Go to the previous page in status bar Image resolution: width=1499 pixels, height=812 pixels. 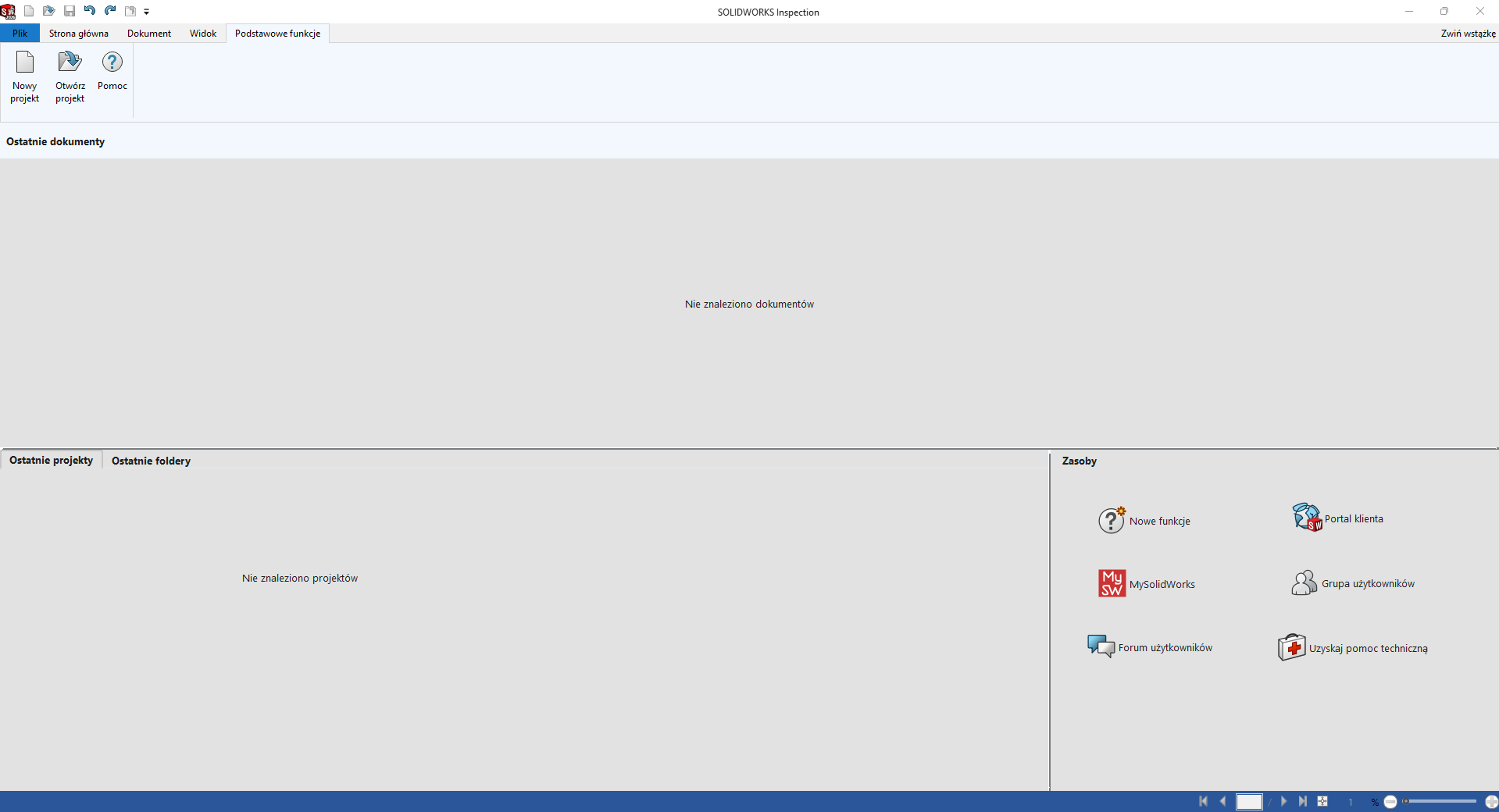(x=1223, y=801)
